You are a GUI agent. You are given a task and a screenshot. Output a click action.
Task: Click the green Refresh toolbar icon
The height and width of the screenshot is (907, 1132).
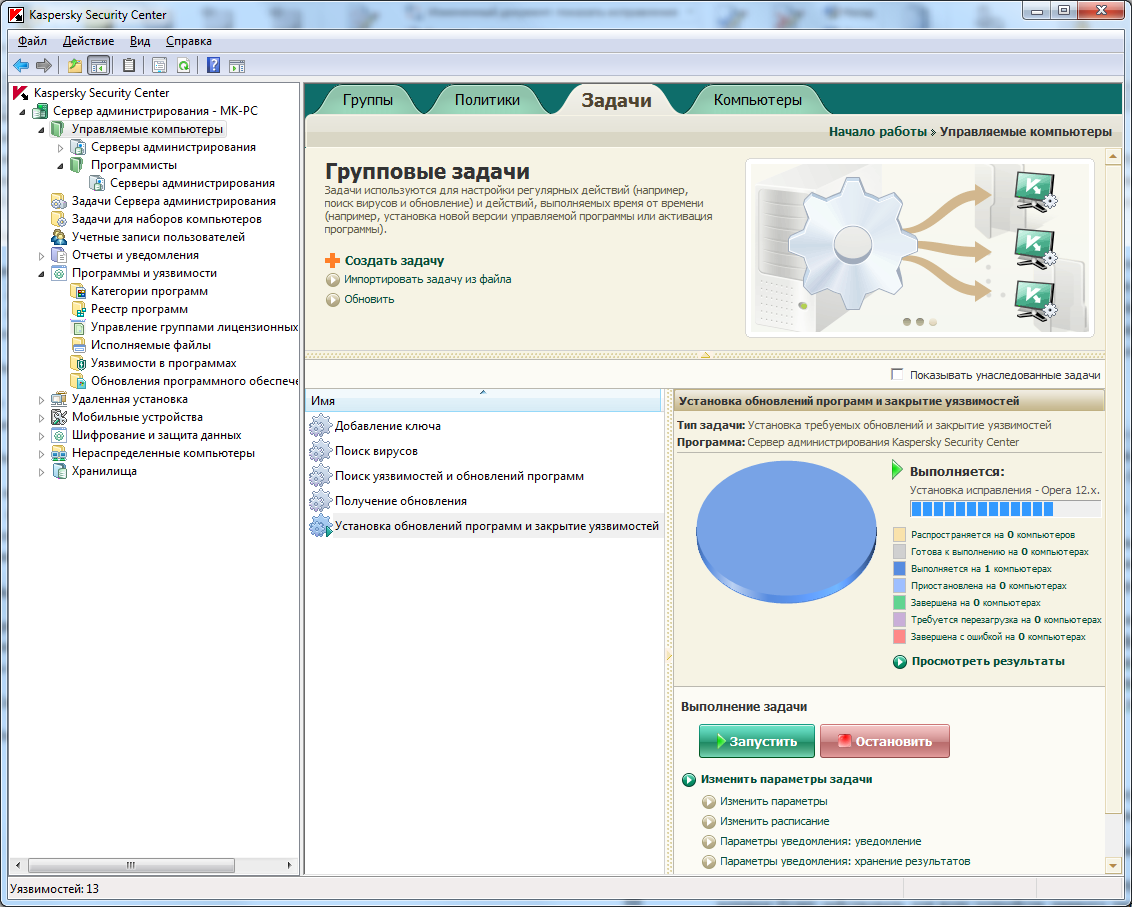coord(183,66)
